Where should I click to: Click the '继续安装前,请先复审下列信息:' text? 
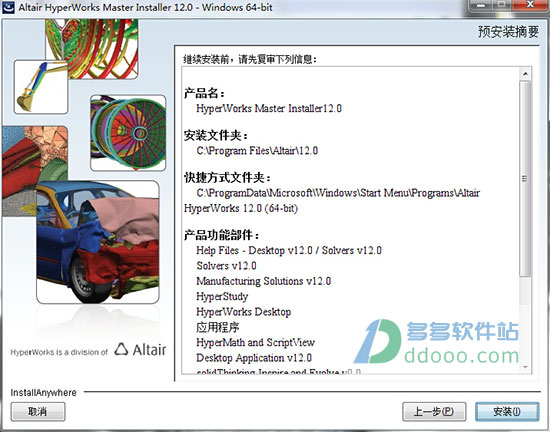[x=250, y=60]
